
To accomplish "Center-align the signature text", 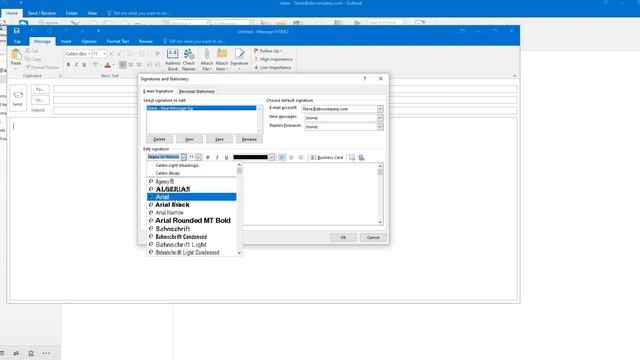I will [291, 157].
